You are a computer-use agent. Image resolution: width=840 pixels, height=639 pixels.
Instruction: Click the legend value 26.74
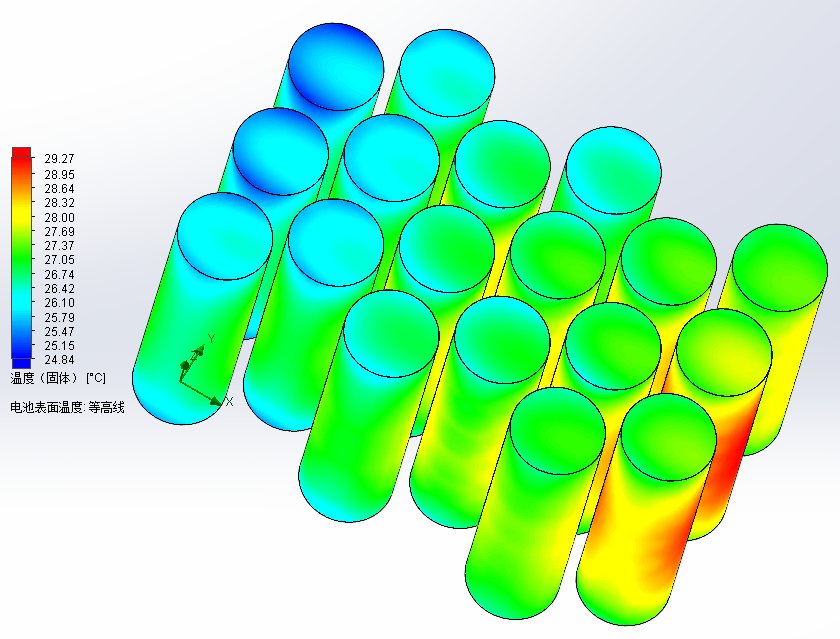(59, 274)
